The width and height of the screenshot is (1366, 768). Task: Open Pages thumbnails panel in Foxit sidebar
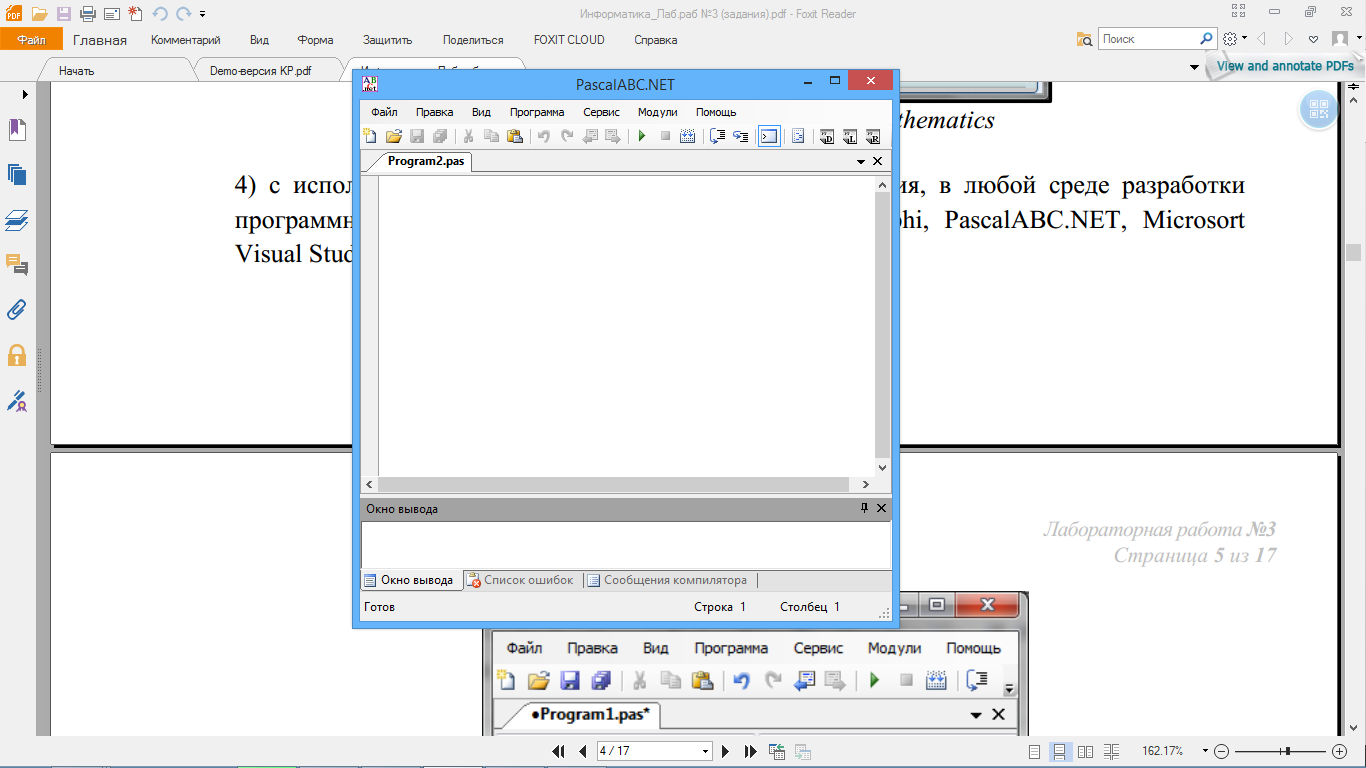pyautogui.click(x=17, y=175)
